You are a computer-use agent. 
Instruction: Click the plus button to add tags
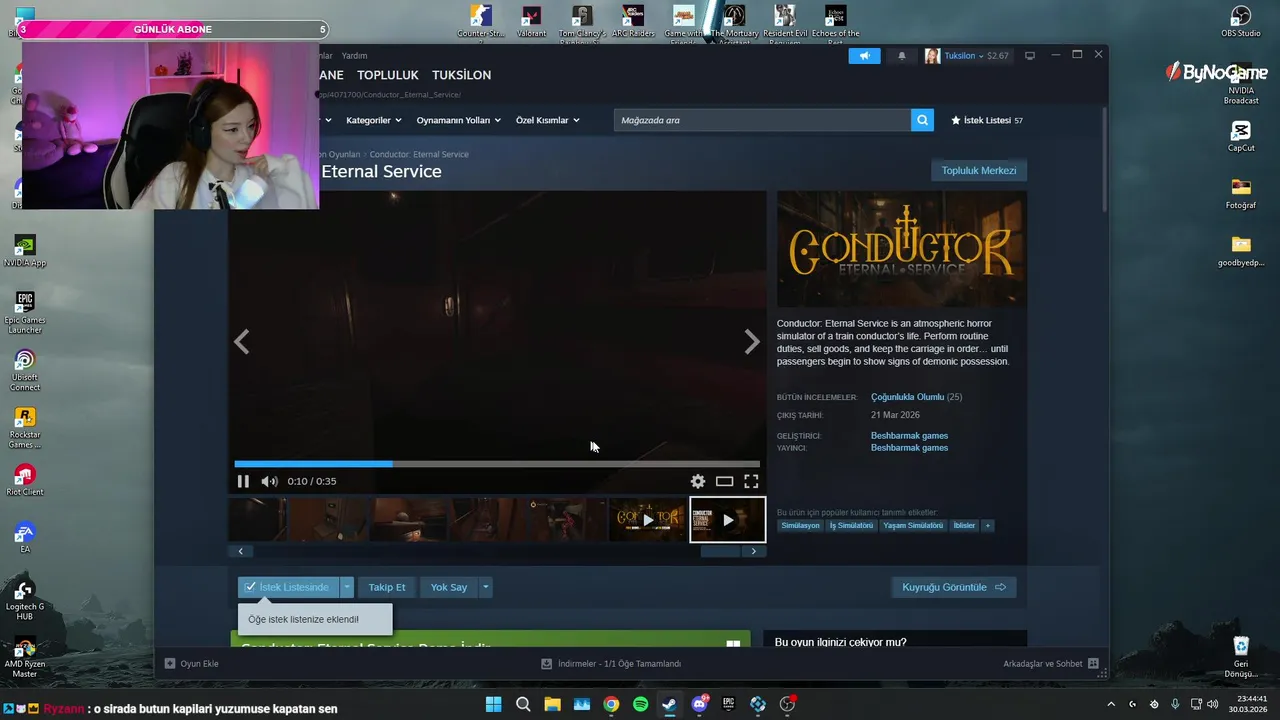pos(987,525)
